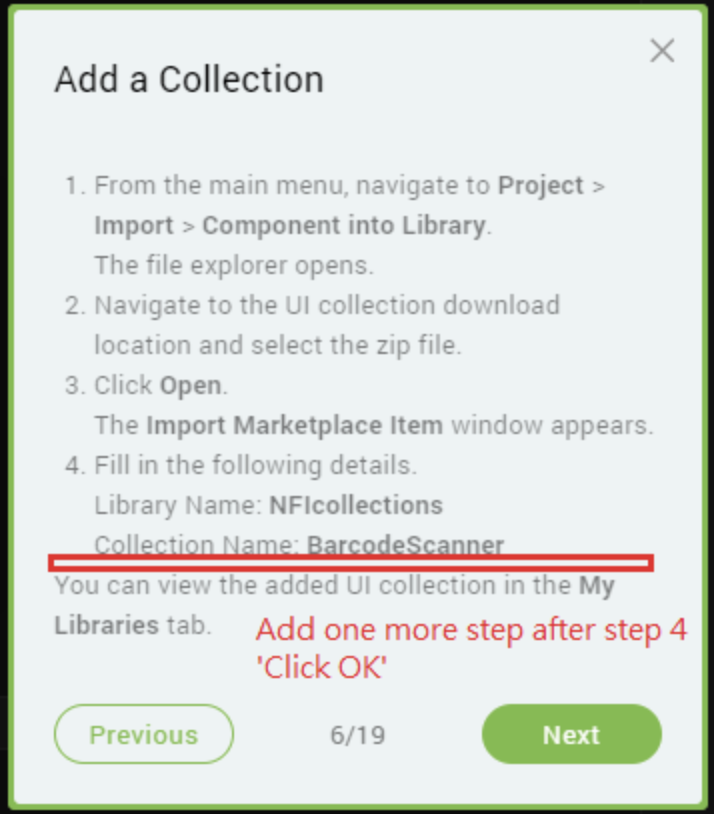Click the bold Import text
Image resolution: width=714 pixels, height=814 pixels.
134,225
